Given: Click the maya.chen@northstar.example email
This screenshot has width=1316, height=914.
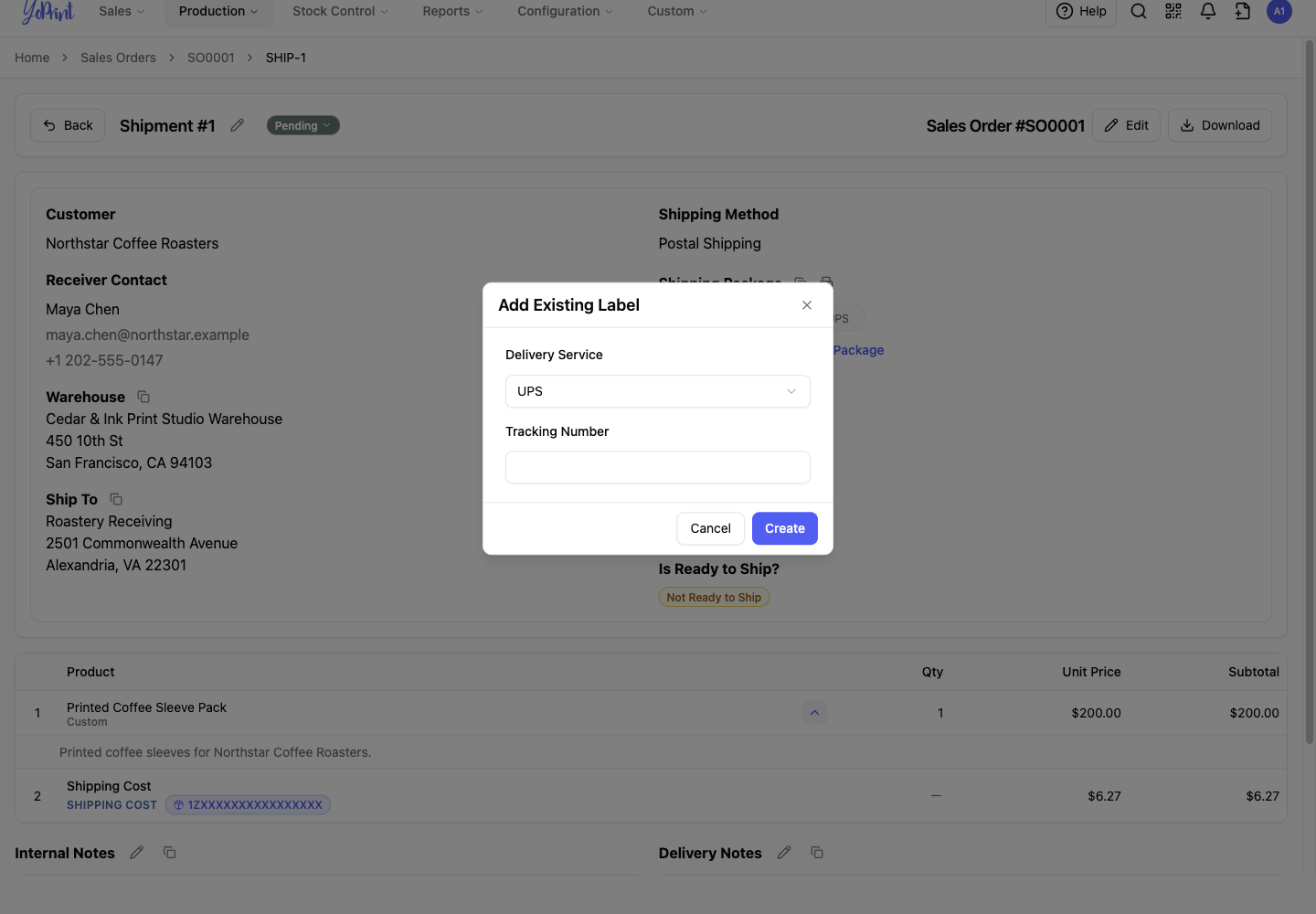Looking at the screenshot, I should [x=147, y=335].
